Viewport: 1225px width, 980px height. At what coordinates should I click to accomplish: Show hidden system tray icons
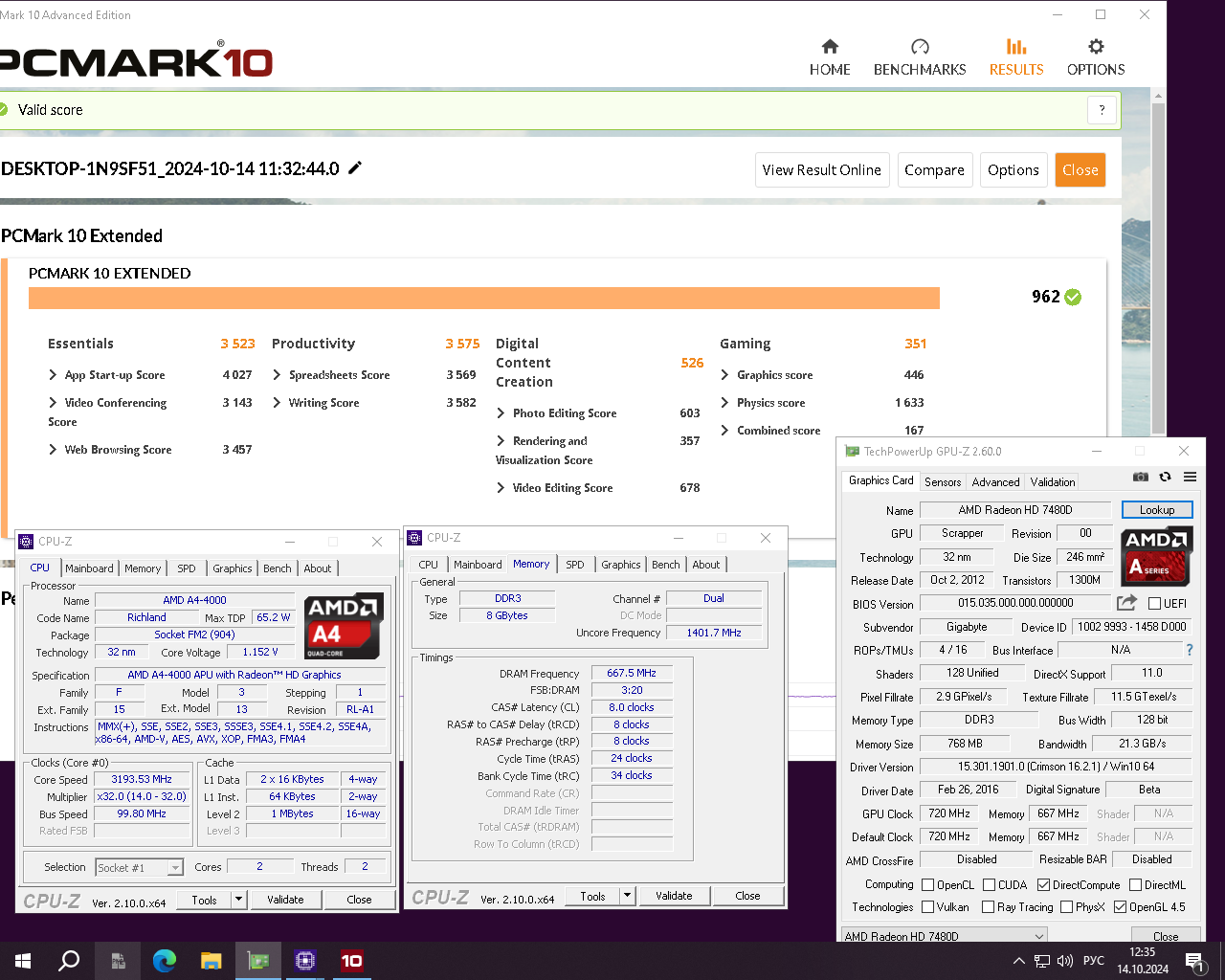pos(1018,961)
